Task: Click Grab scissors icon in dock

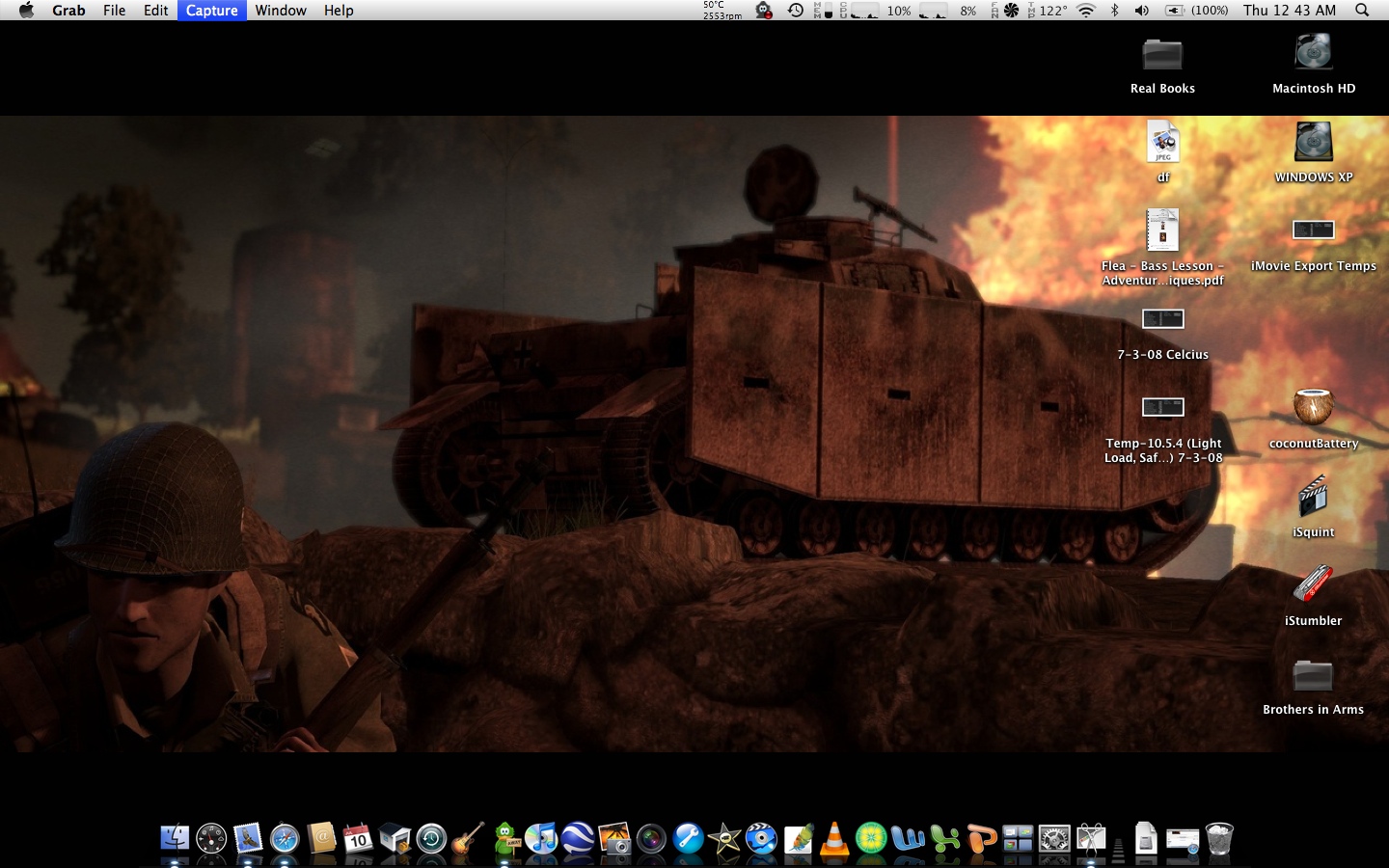Action: (1091, 839)
